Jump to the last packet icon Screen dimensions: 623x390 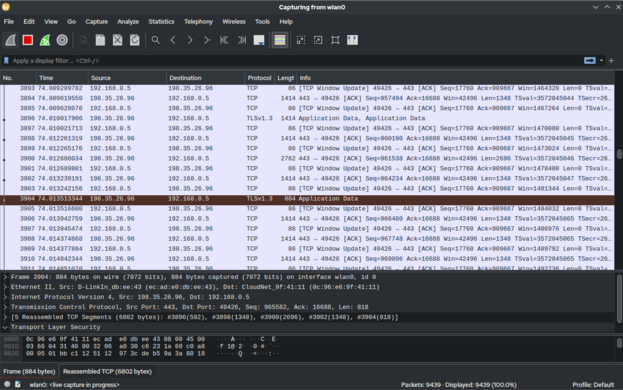pos(242,40)
